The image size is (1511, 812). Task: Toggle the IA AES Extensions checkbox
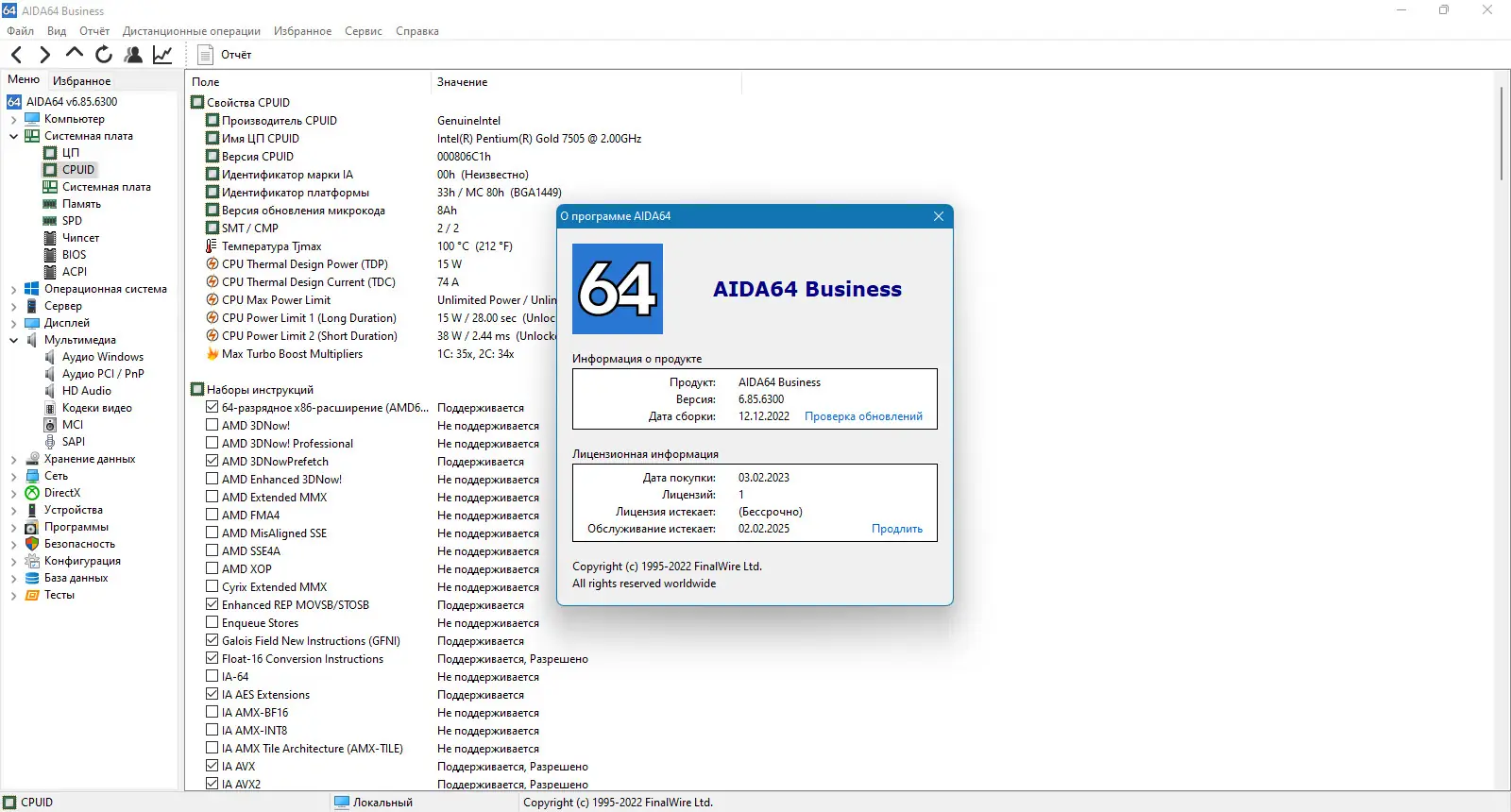pyautogui.click(x=212, y=695)
